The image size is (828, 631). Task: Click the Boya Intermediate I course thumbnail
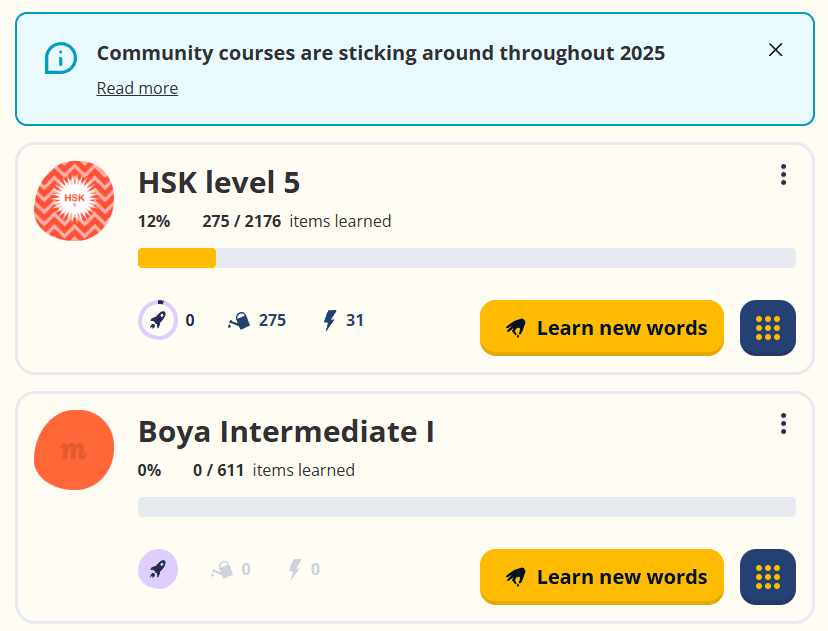pos(74,450)
